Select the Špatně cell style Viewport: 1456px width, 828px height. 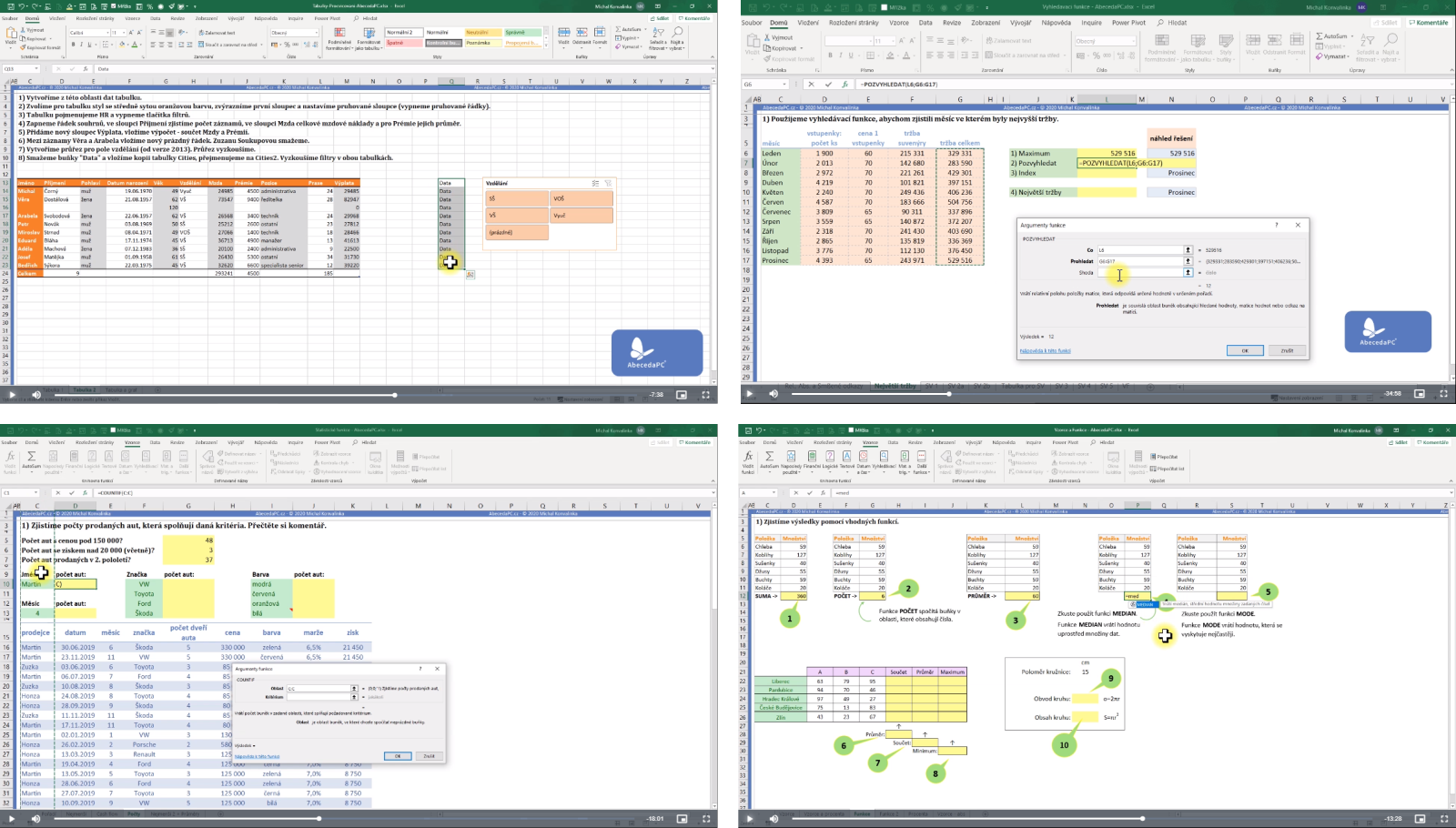tap(403, 43)
